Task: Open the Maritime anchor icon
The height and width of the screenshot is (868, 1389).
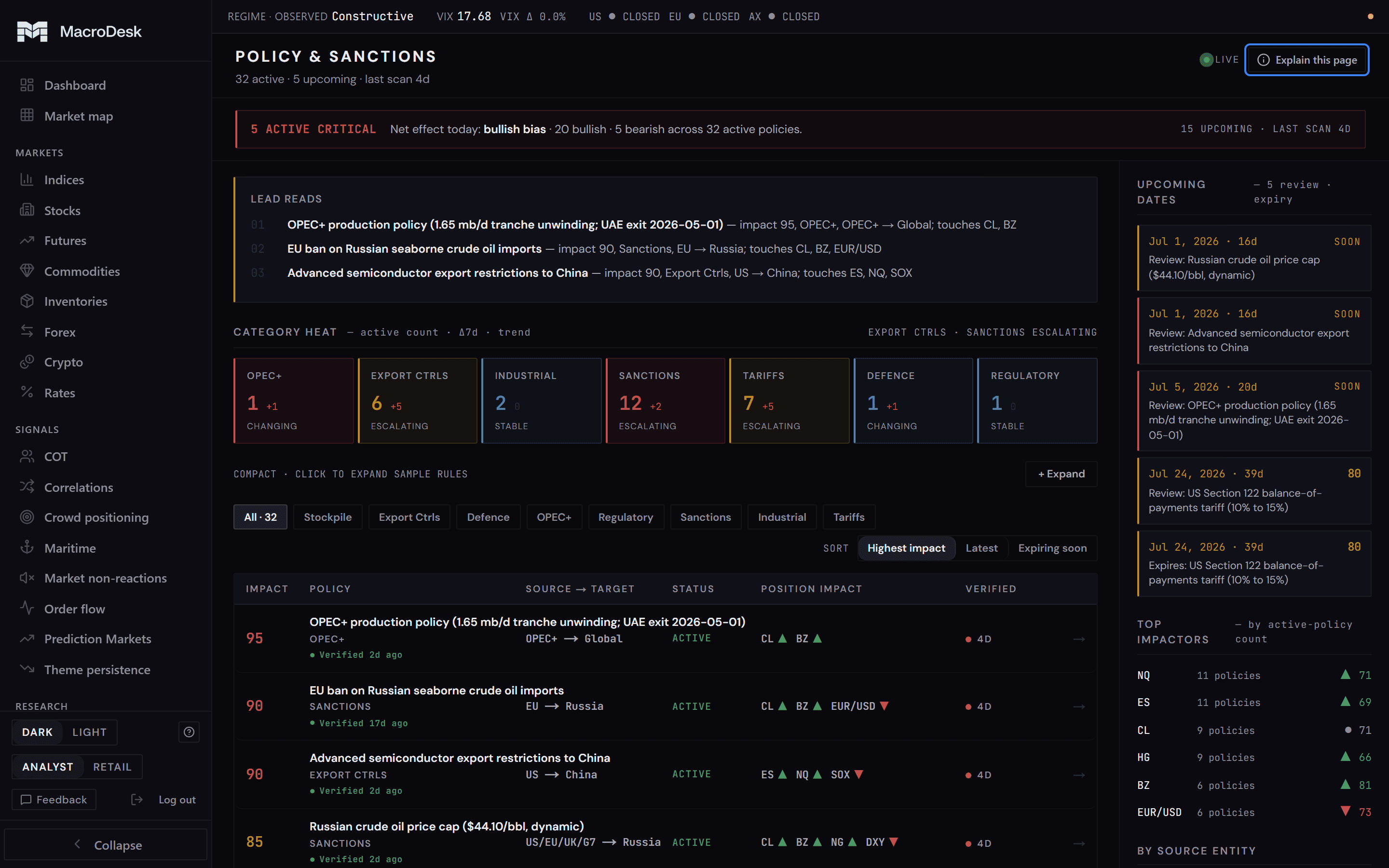Action: point(27,548)
